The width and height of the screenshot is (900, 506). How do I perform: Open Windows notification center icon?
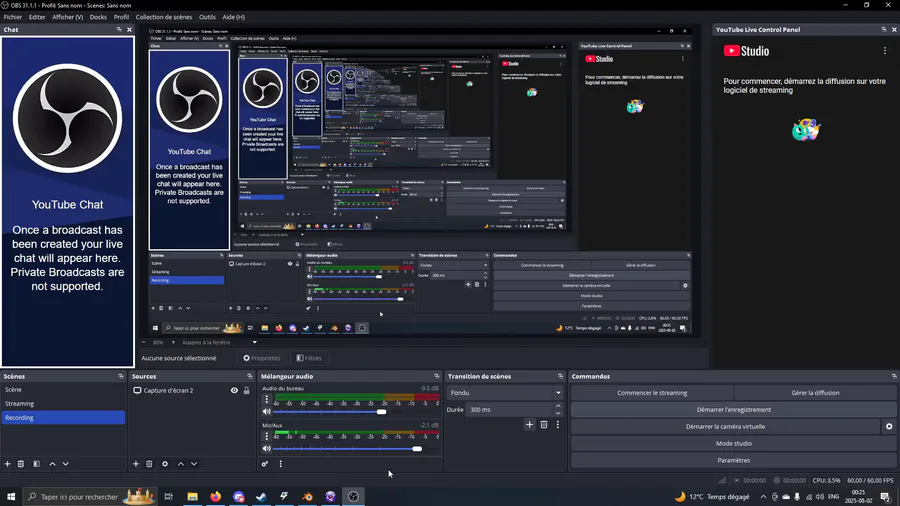(x=885, y=497)
